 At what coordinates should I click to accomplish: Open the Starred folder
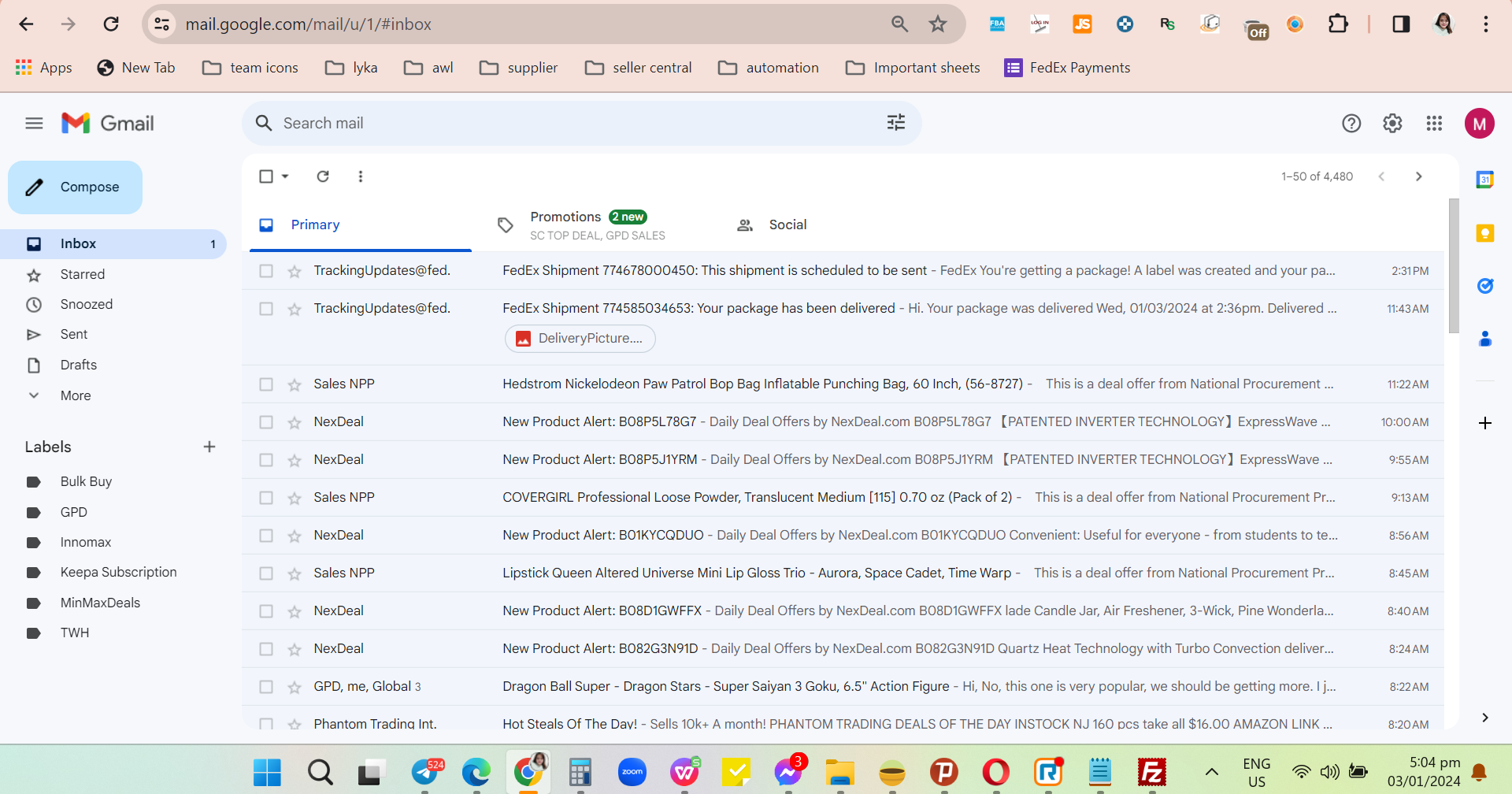pos(83,274)
